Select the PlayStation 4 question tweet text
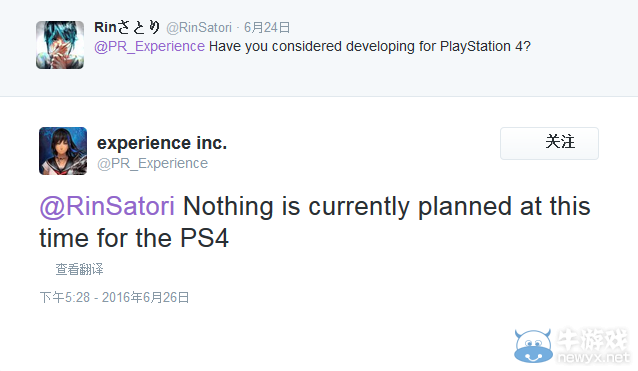The image size is (638, 371). coord(312,46)
